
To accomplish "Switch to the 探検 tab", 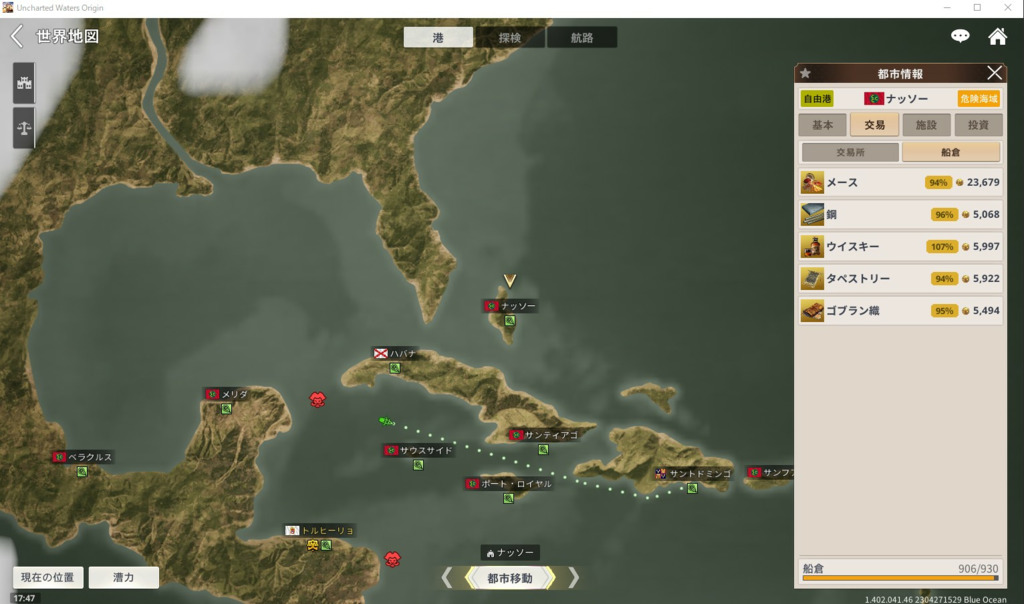I will point(510,37).
